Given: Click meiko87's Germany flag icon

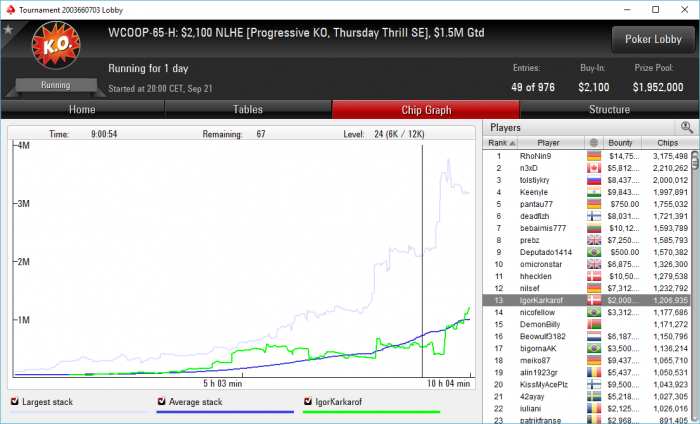Looking at the screenshot, I should [594, 361].
